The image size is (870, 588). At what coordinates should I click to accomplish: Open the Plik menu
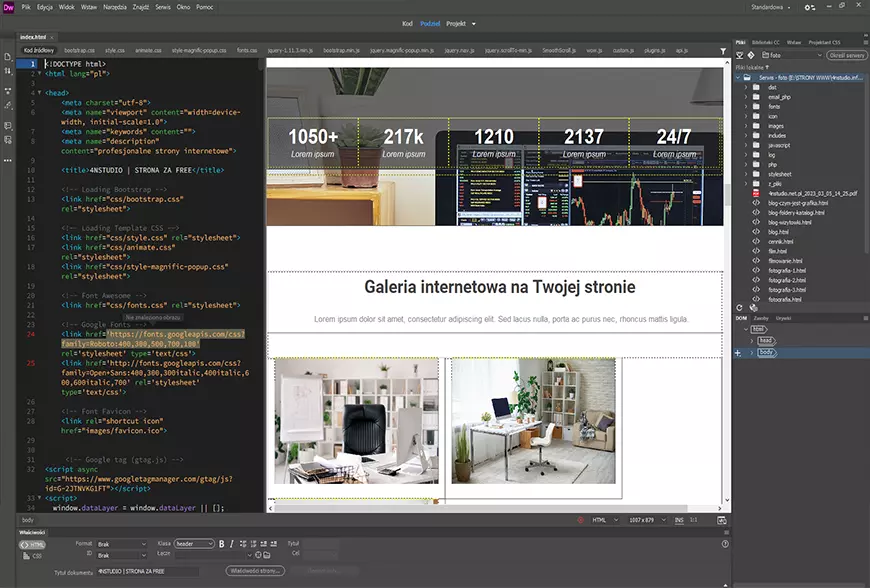tap(26, 7)
